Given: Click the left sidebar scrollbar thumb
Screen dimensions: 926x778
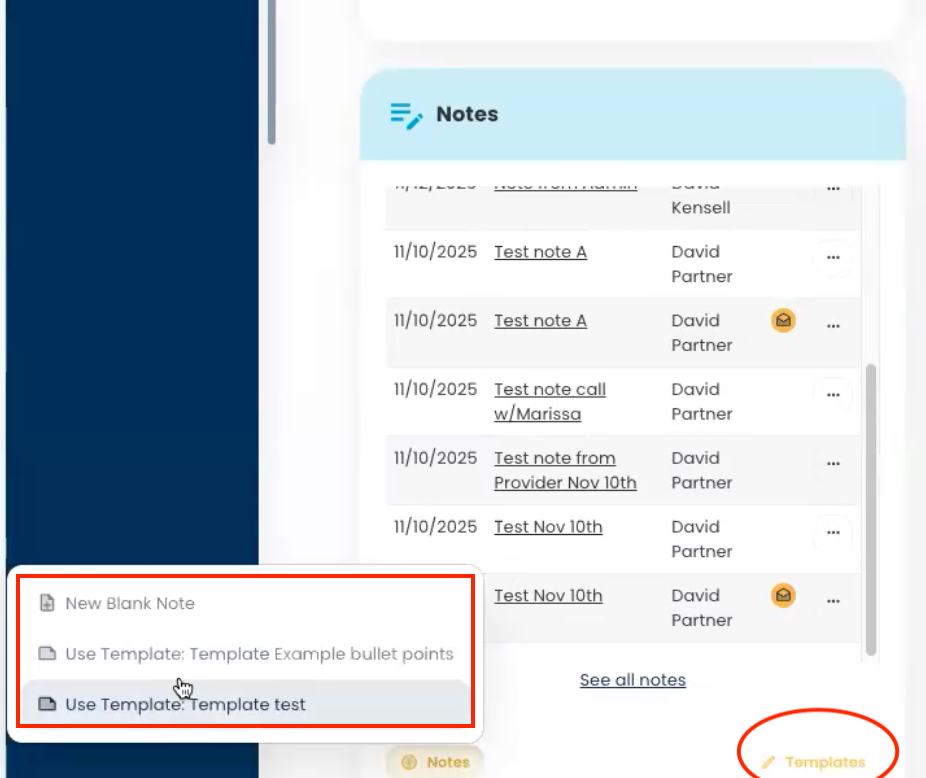Looking at the screenshot, I should [x=271, y=70].
